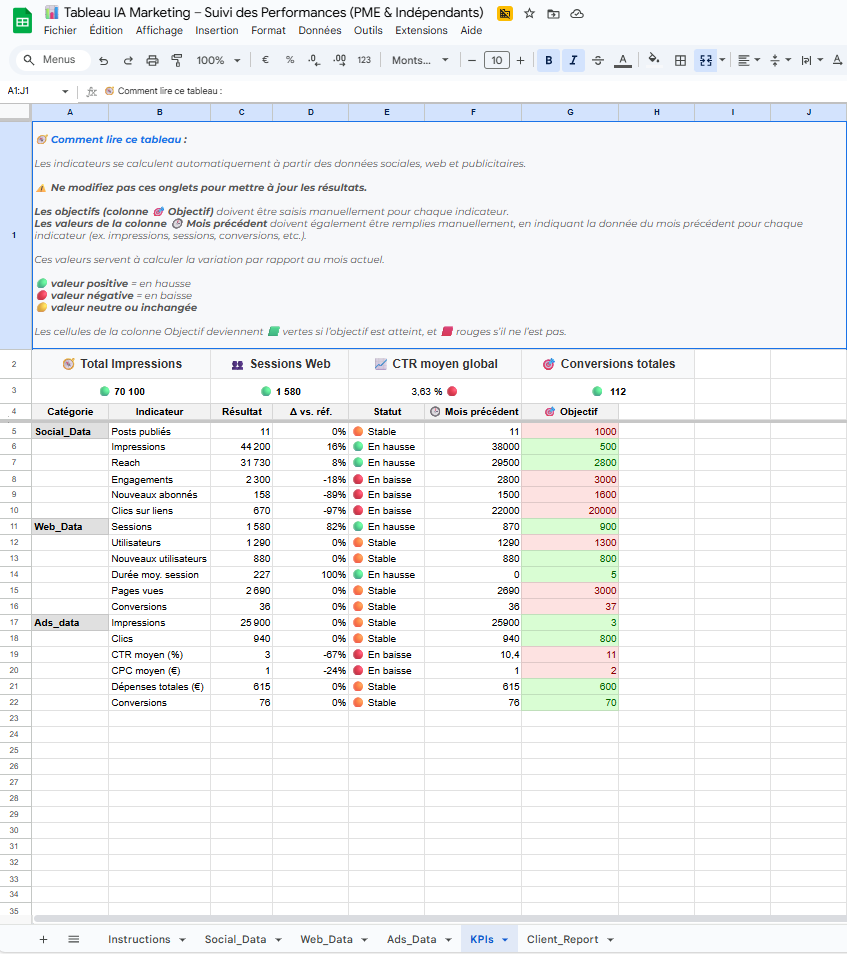This screenshot has height=954, width=847.
Task: Select the paint format roller tool
Action: [x=177, y=61]
